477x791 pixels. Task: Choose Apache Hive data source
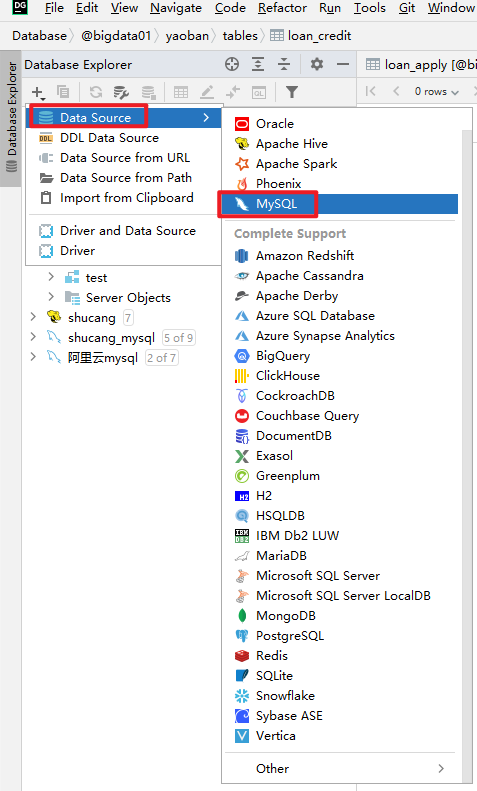341,144
